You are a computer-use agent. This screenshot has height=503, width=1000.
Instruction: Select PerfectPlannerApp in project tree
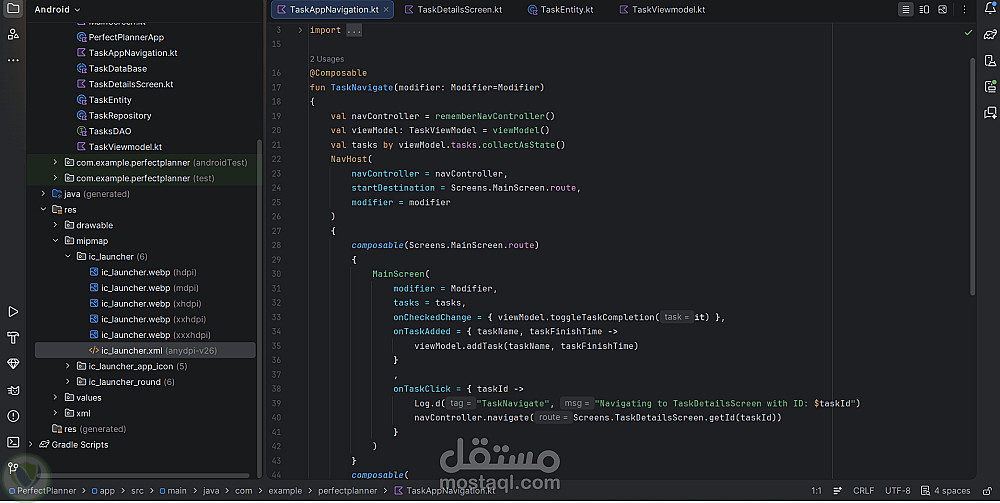120,37
